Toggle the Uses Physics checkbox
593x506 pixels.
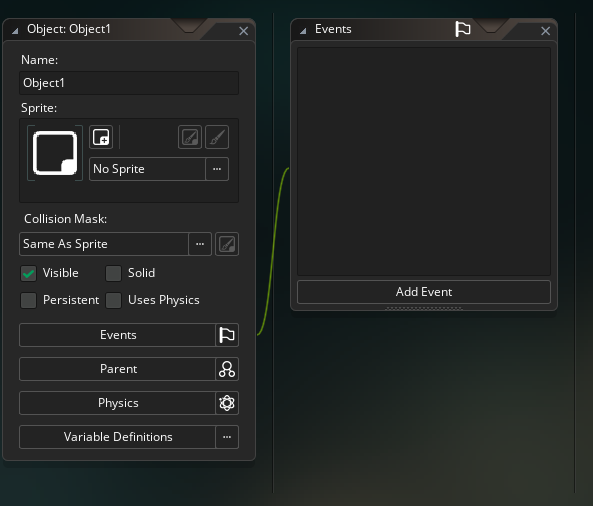click(x=113, y=300)
